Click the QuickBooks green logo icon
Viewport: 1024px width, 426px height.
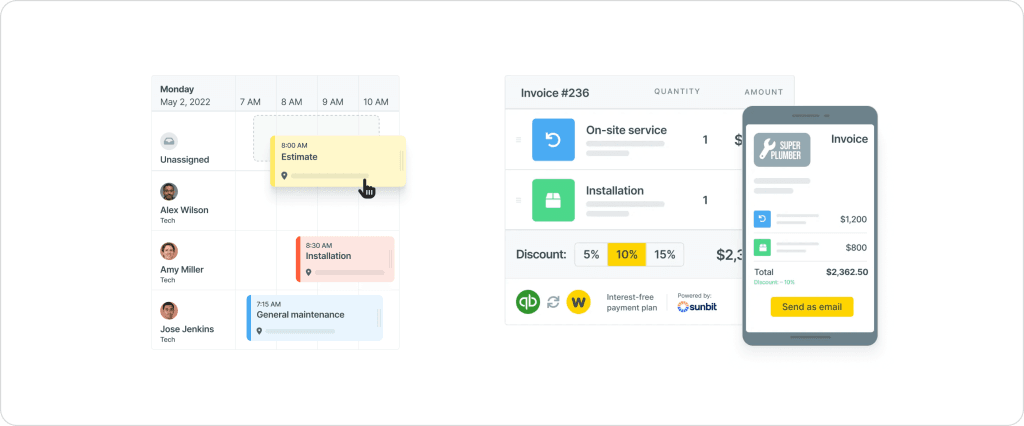click(x=528, y=301)
